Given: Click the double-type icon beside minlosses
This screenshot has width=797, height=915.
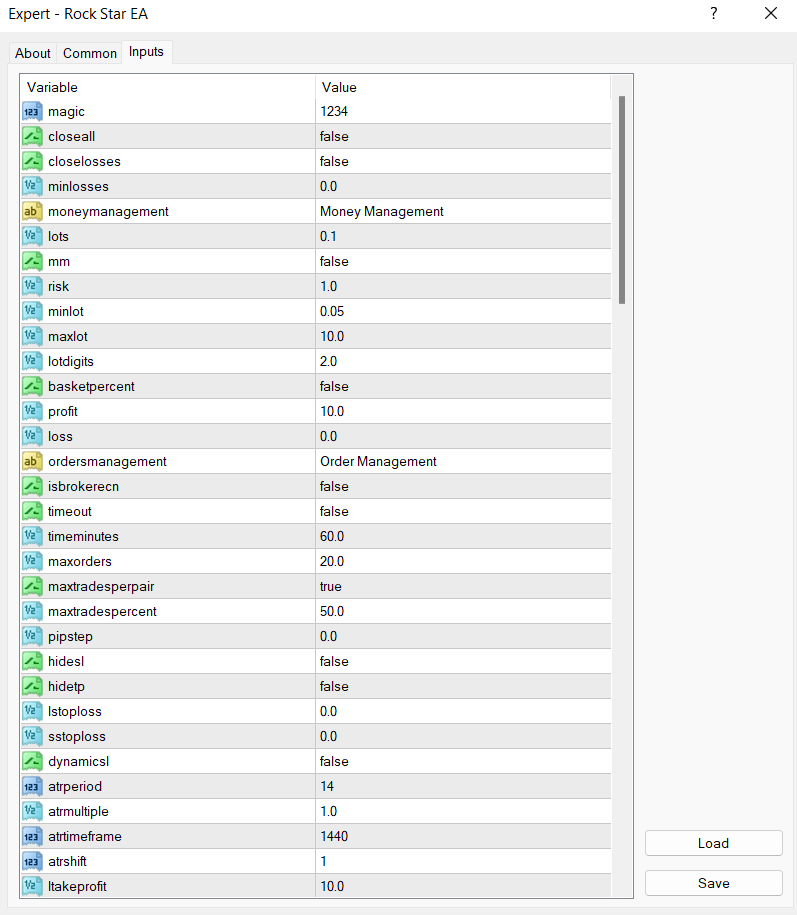Looking at the screenshot, I should pos(32,187).
